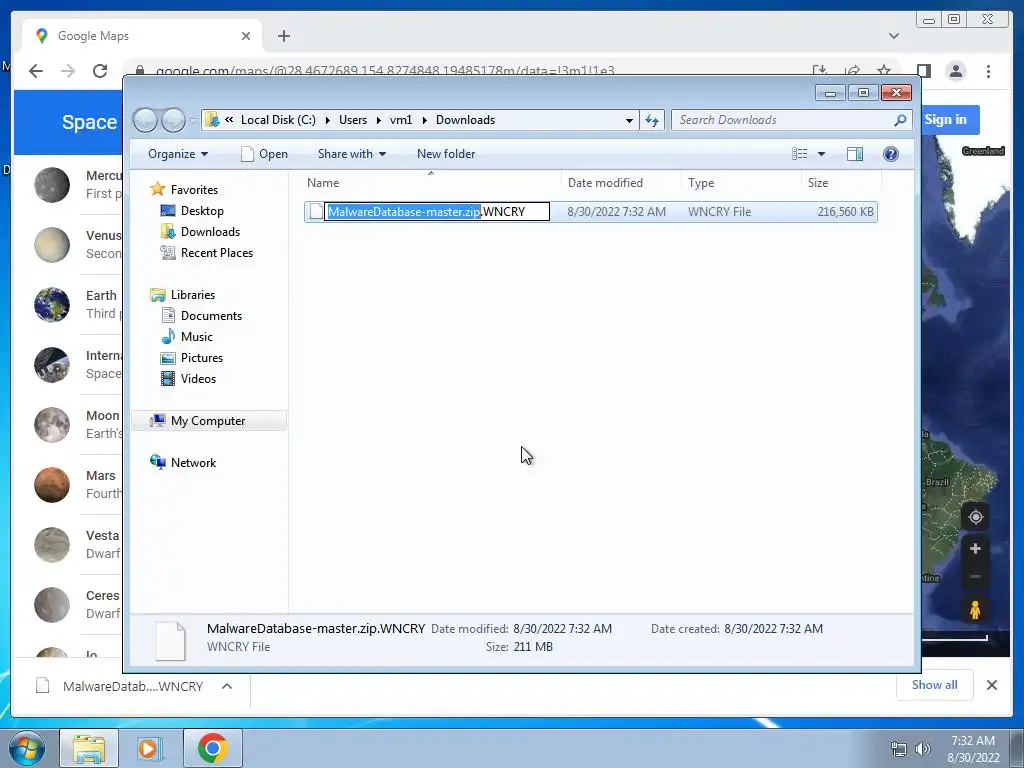Screen dimensions: 1024x768
Task: Open Explorer from taskbar
Action: pos(89,748)
